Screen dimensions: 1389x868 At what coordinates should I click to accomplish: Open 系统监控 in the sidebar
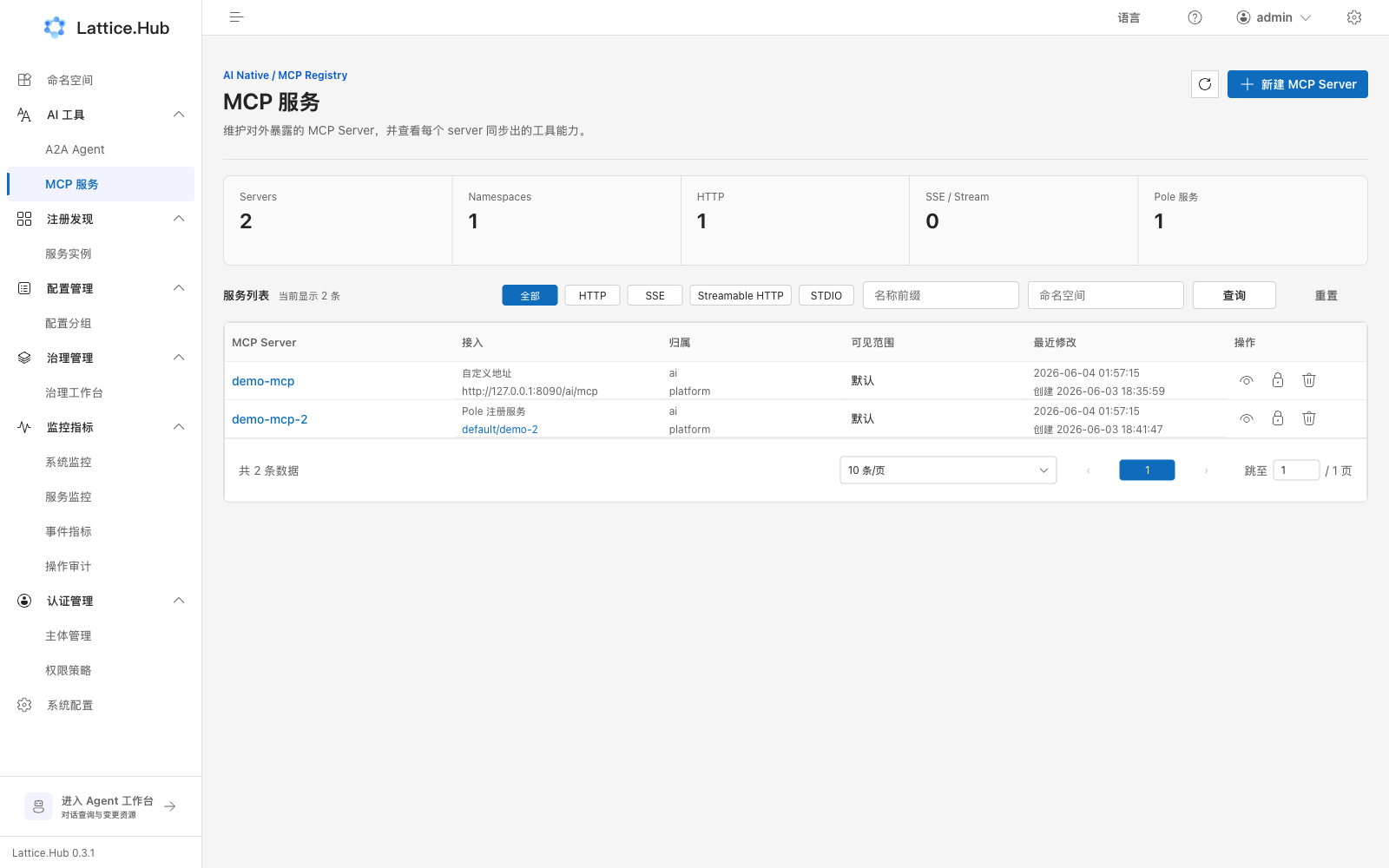tap(101, 462)
